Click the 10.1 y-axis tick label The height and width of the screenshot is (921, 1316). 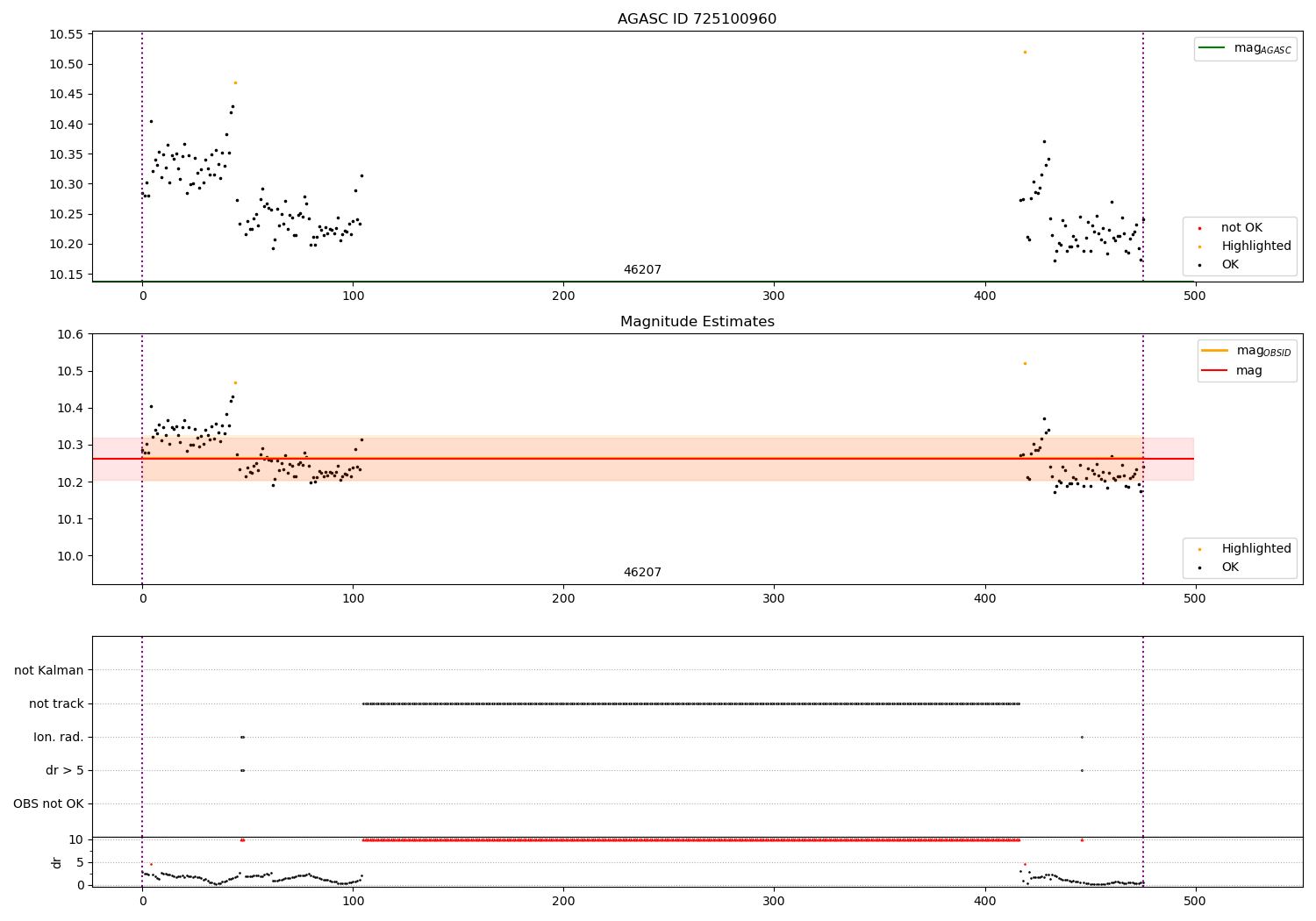[x=69, y=519]
